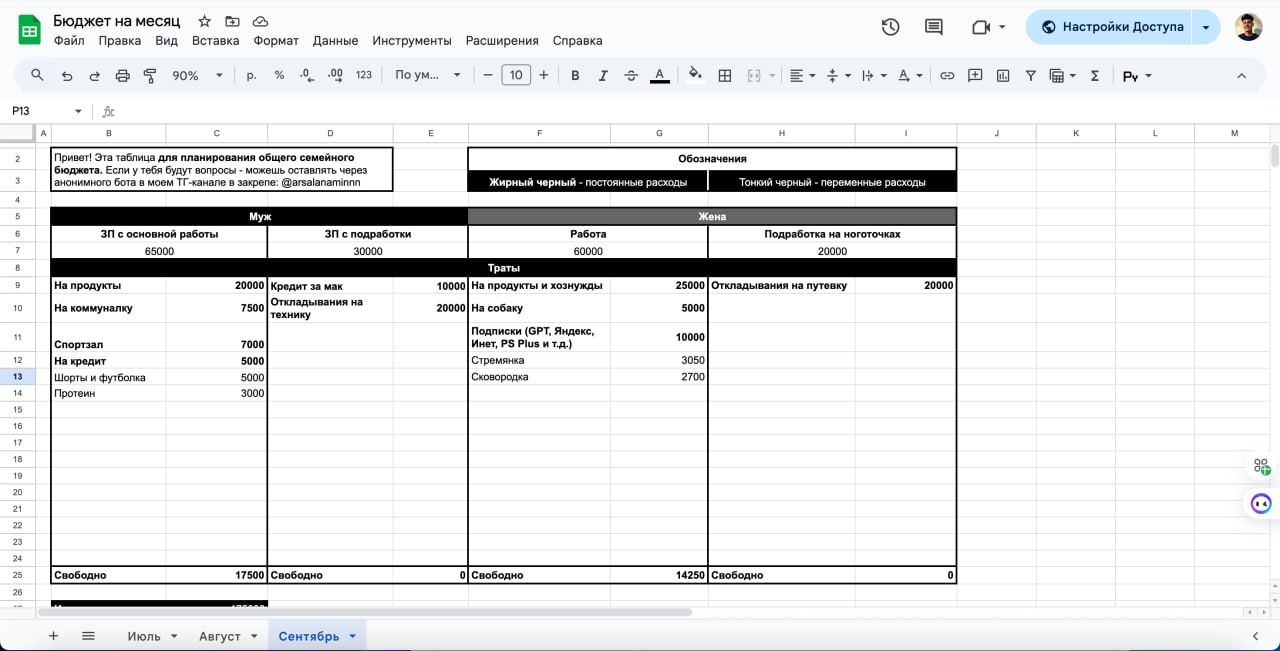Strike through the selected text
The width and height of the screenshot is (1280, 651).
tap(631, 75)
